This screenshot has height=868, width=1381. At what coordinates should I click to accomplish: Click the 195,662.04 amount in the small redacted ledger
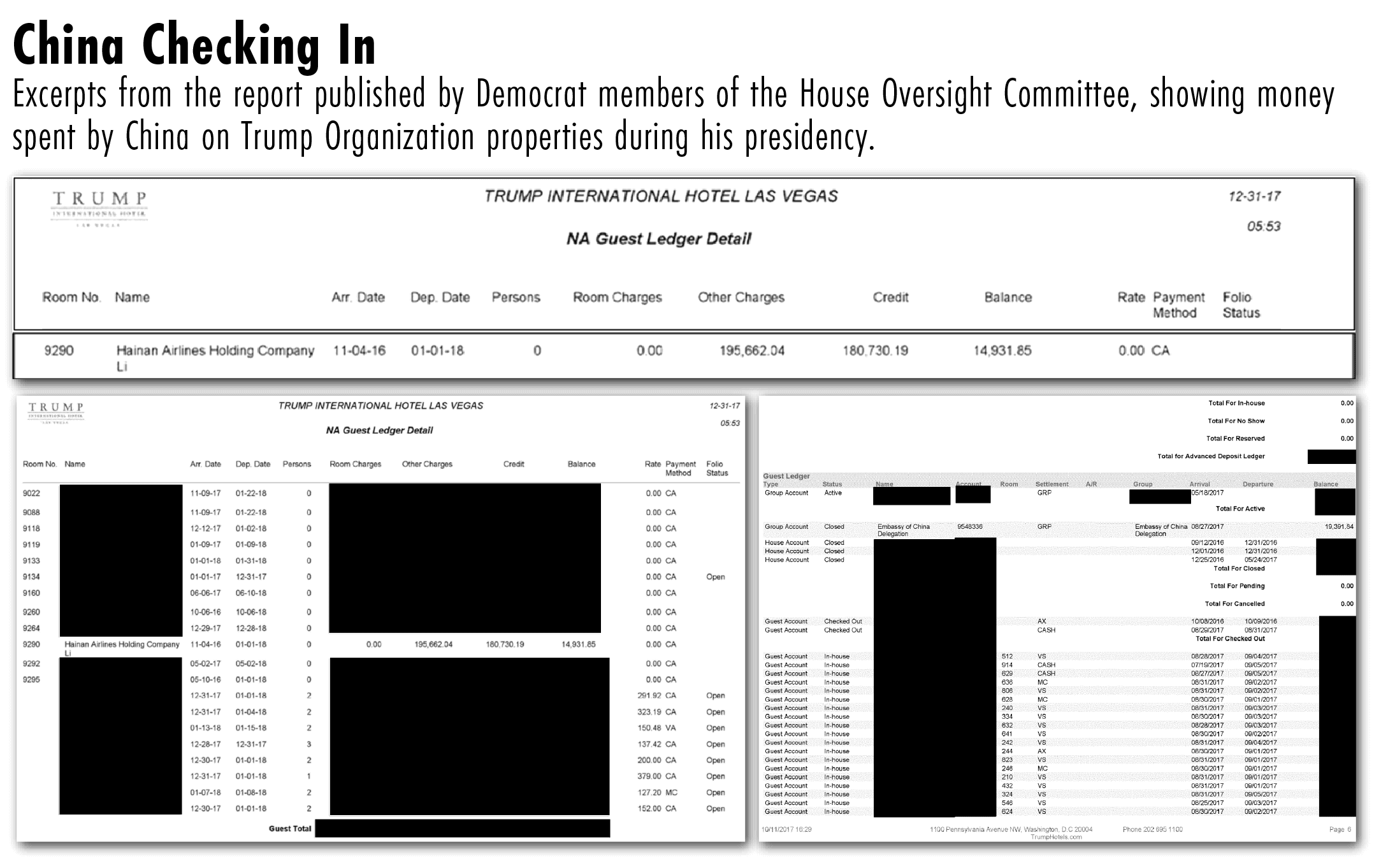433,644
